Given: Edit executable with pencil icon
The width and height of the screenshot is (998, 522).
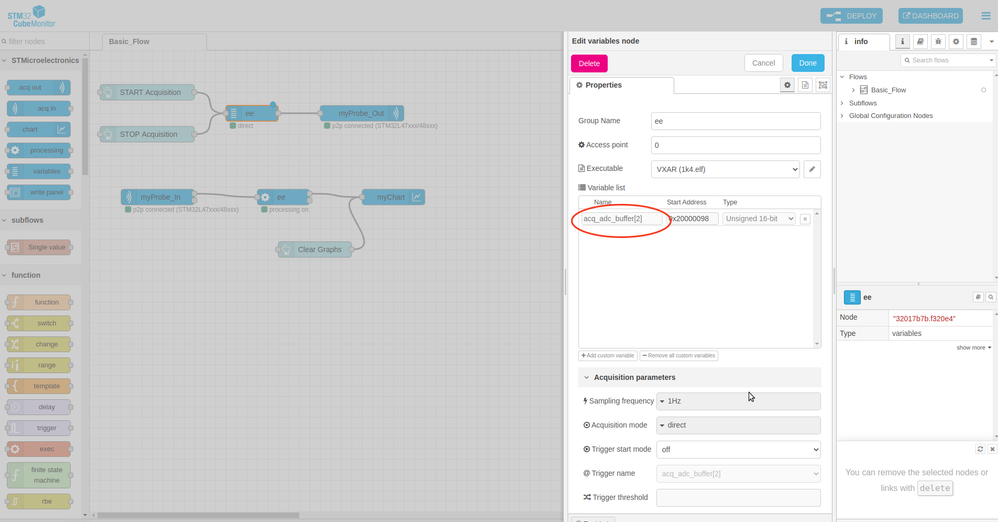Looking at the screenshot, I should [812, 169].
